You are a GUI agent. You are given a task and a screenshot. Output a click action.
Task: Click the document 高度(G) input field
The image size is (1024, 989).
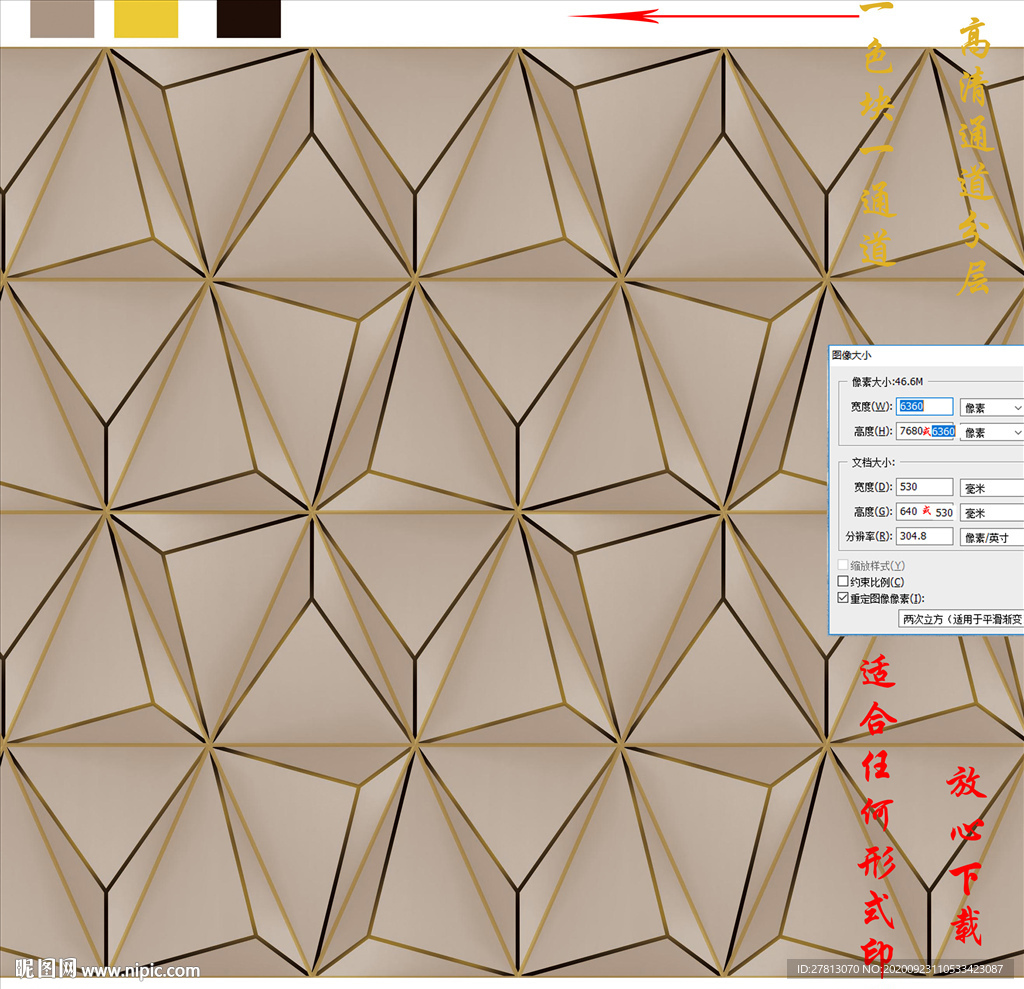point(925,511)
